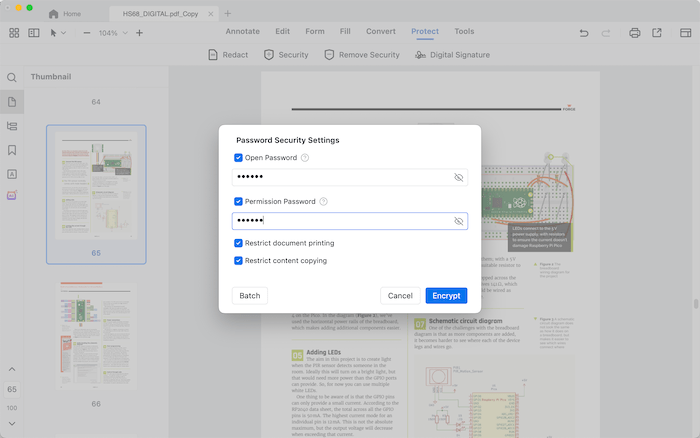Open the cursor tool dropdown arrow
Image resolution: width=700 pixels, height=438 pixels.
click(65, 34)
